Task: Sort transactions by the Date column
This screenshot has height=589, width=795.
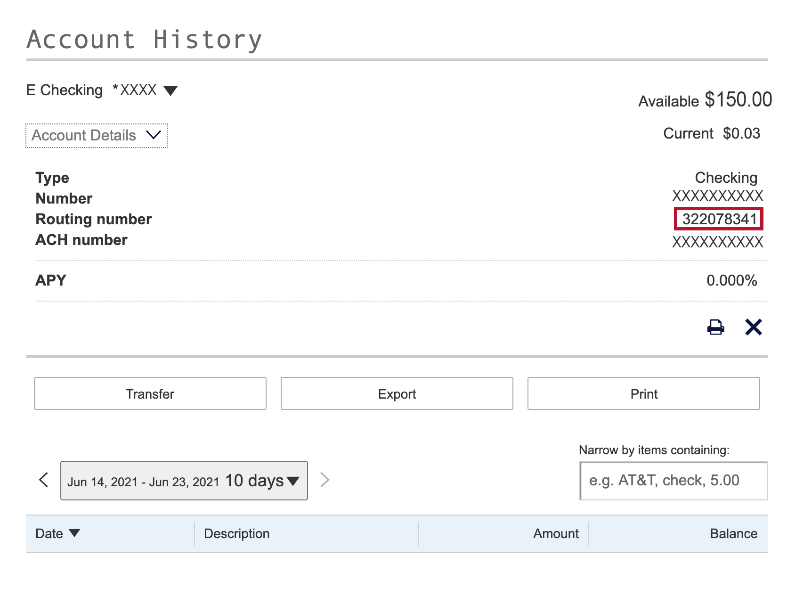Action: coord(57,533)
